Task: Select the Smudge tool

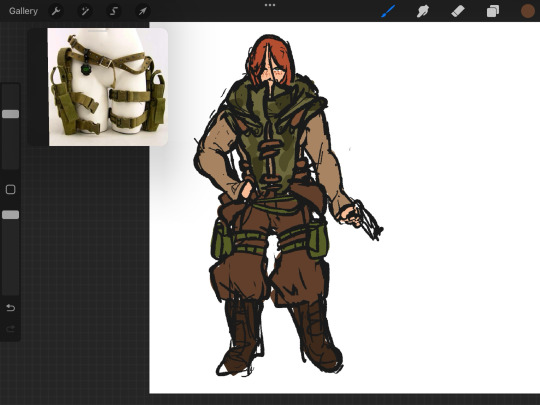Action: (423, 11)
